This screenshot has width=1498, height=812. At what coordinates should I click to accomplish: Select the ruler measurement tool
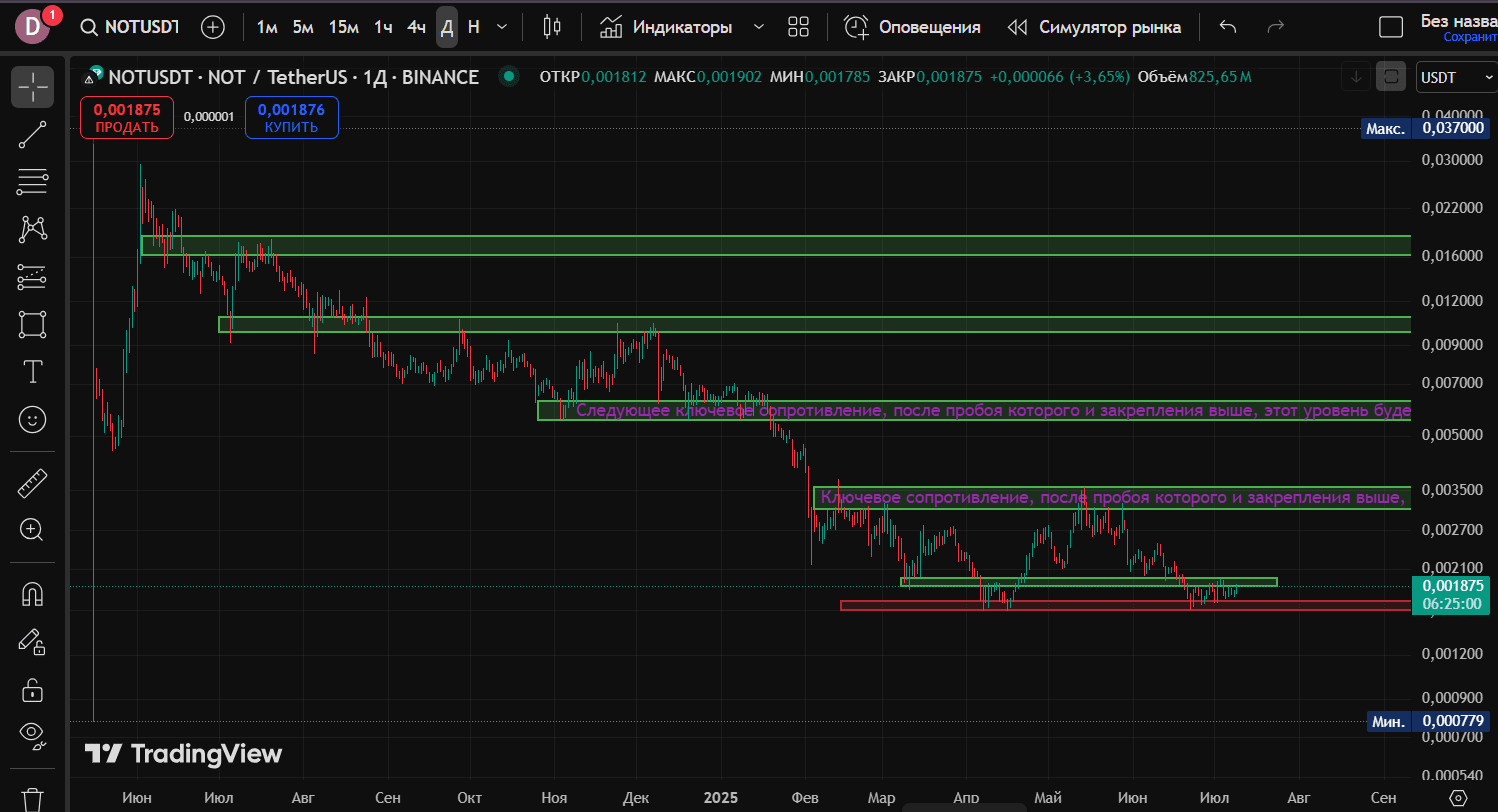[32, 486]
